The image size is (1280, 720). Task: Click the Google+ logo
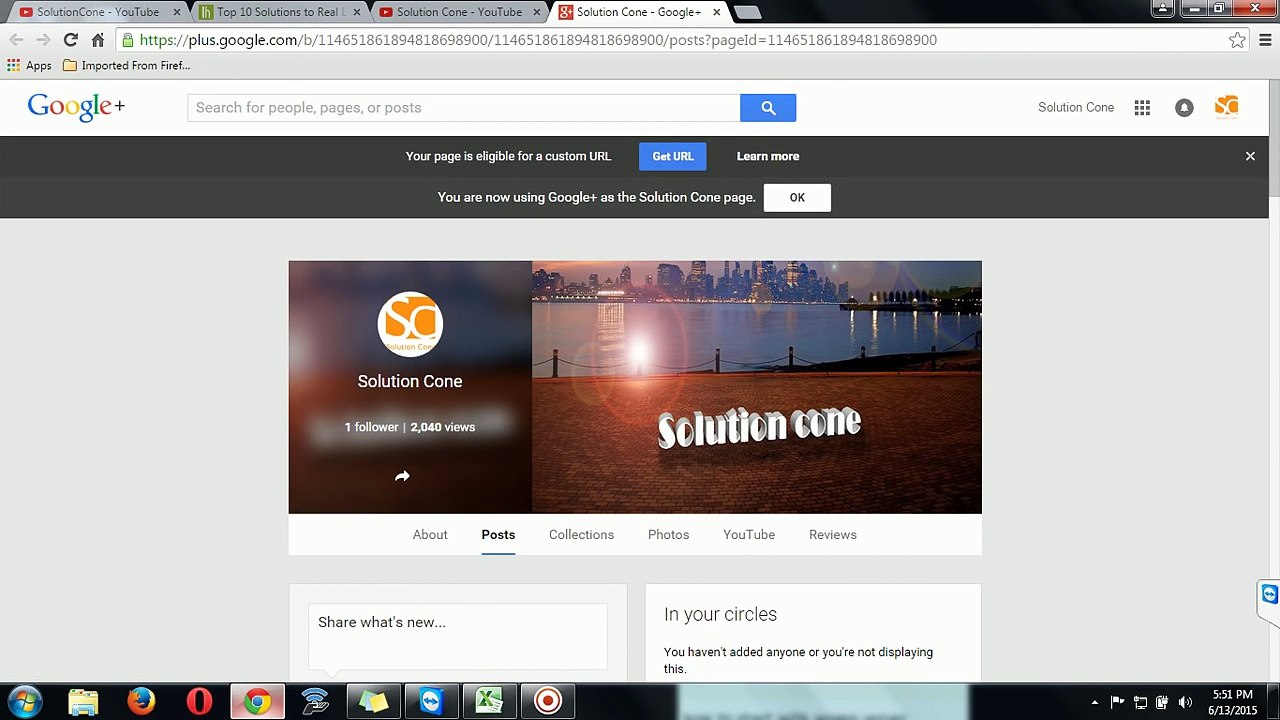point(76,107)
